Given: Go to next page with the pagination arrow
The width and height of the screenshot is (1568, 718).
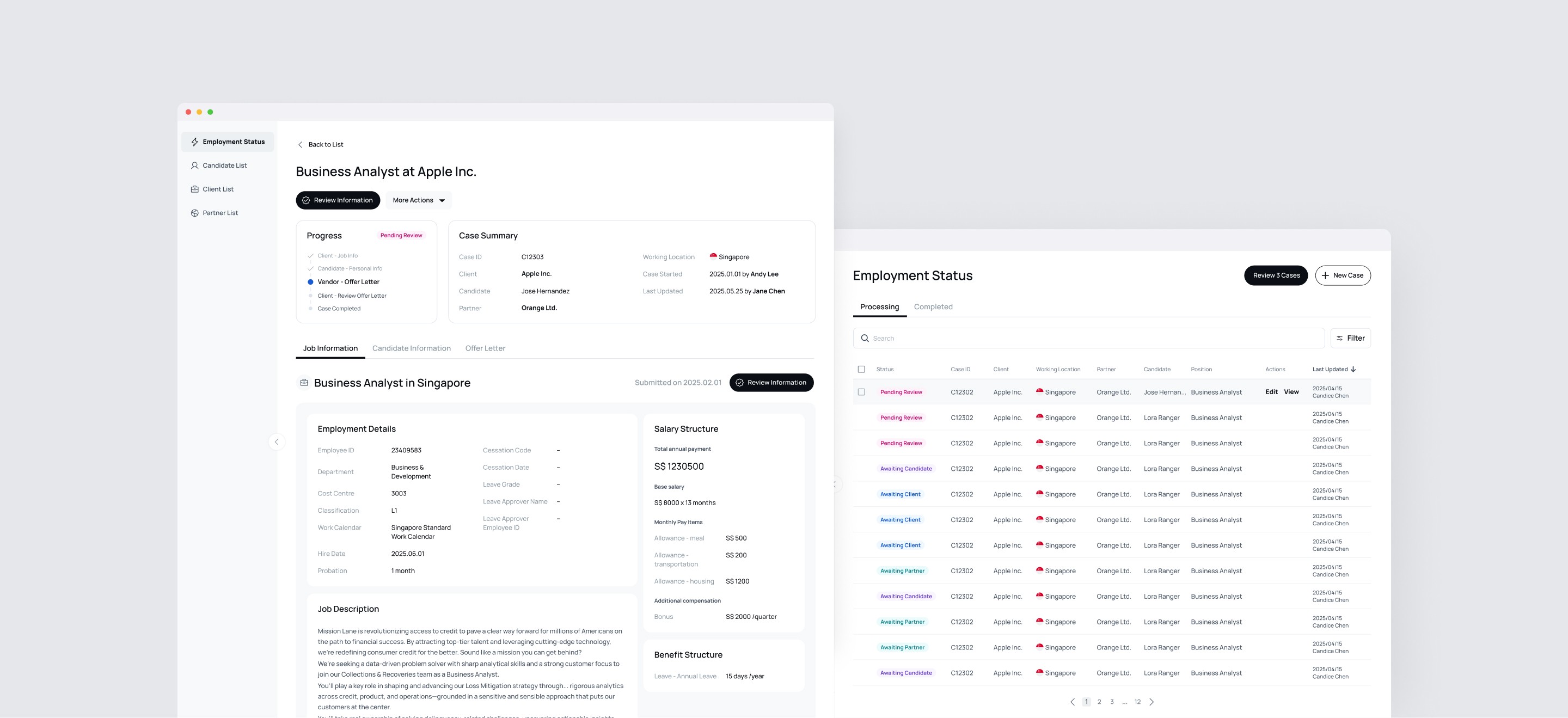Looking at the screenshot, I should [1151, 702].
